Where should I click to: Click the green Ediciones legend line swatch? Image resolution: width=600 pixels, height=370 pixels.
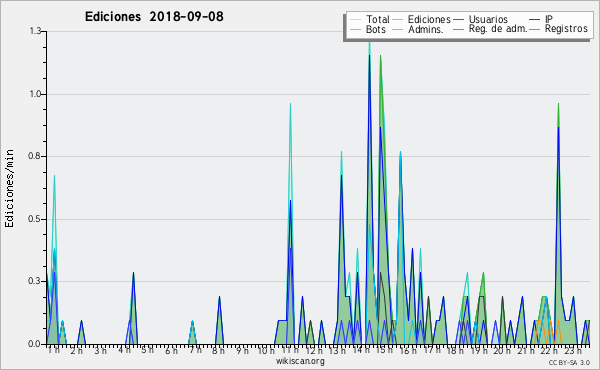click(x=397, y=20)
